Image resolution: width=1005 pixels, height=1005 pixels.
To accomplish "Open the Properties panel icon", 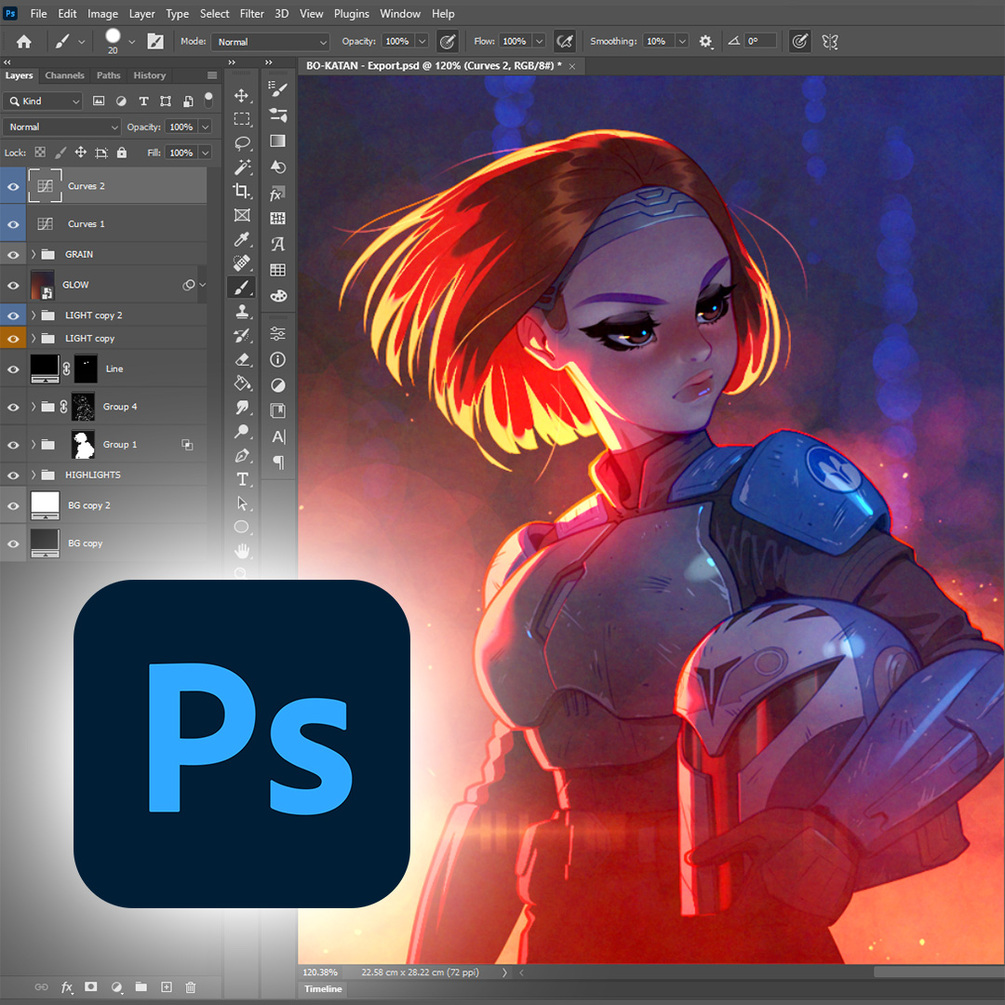I will [x=278, y=333].
